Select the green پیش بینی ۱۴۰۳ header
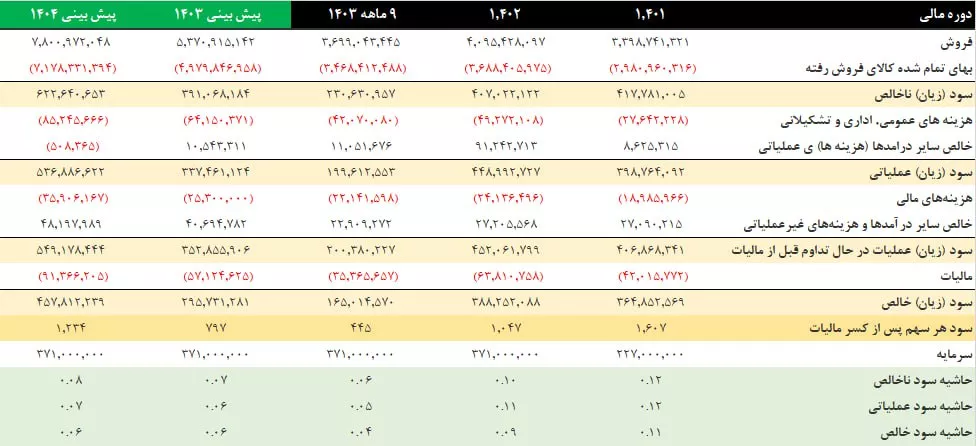Screen dimensions: 976x446 tap(217, 15)
